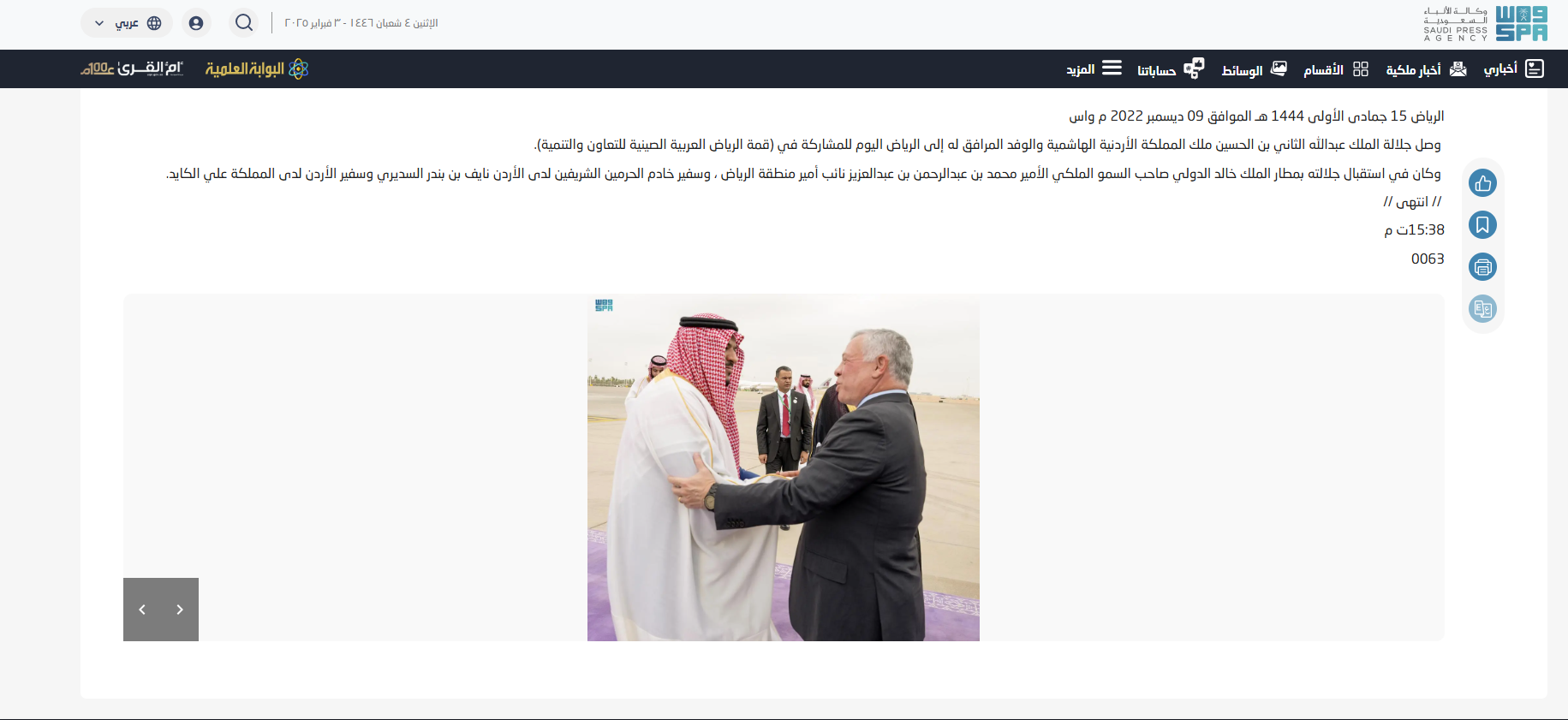Open the user account profile icon
The image size is (1568, 720).
pyautogui.click(x=196, y=23)
